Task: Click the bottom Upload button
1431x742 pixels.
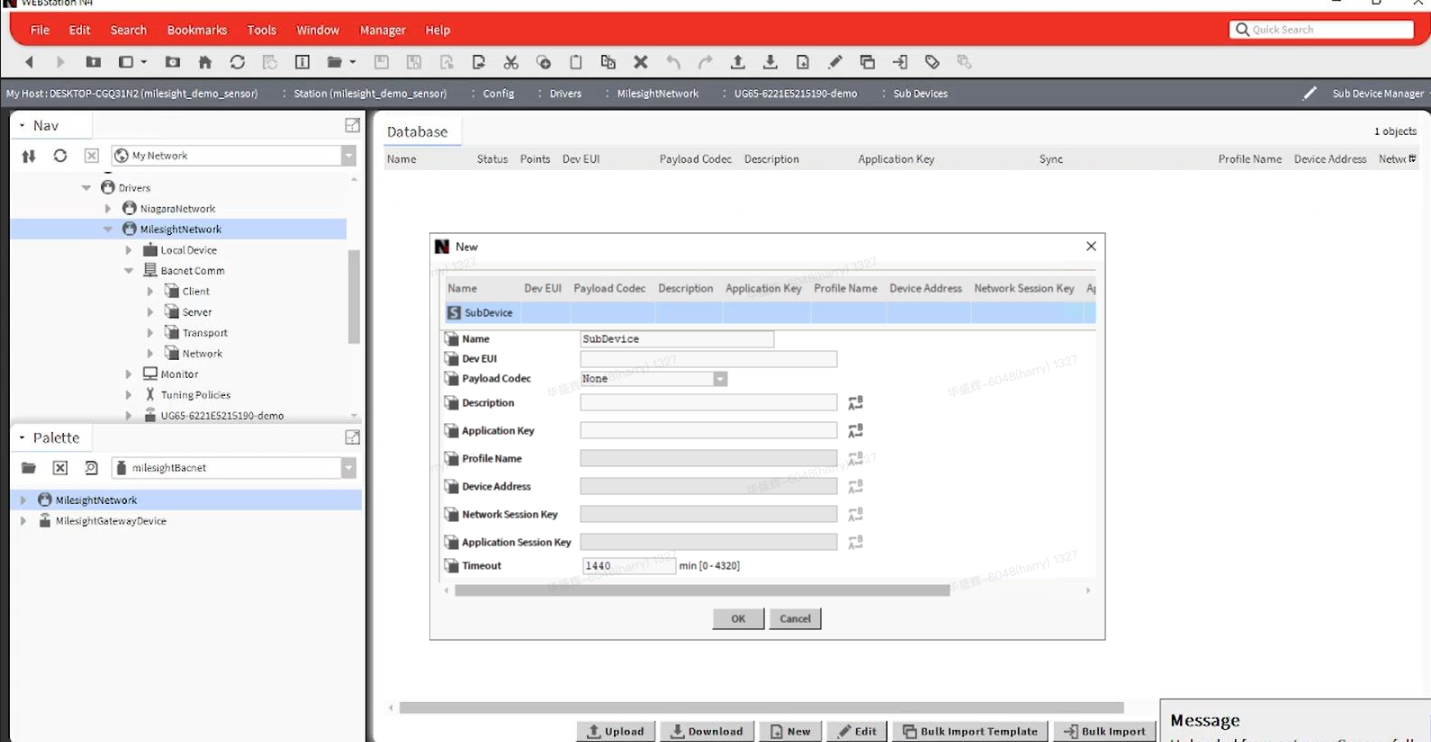Action: click(616, 731)
